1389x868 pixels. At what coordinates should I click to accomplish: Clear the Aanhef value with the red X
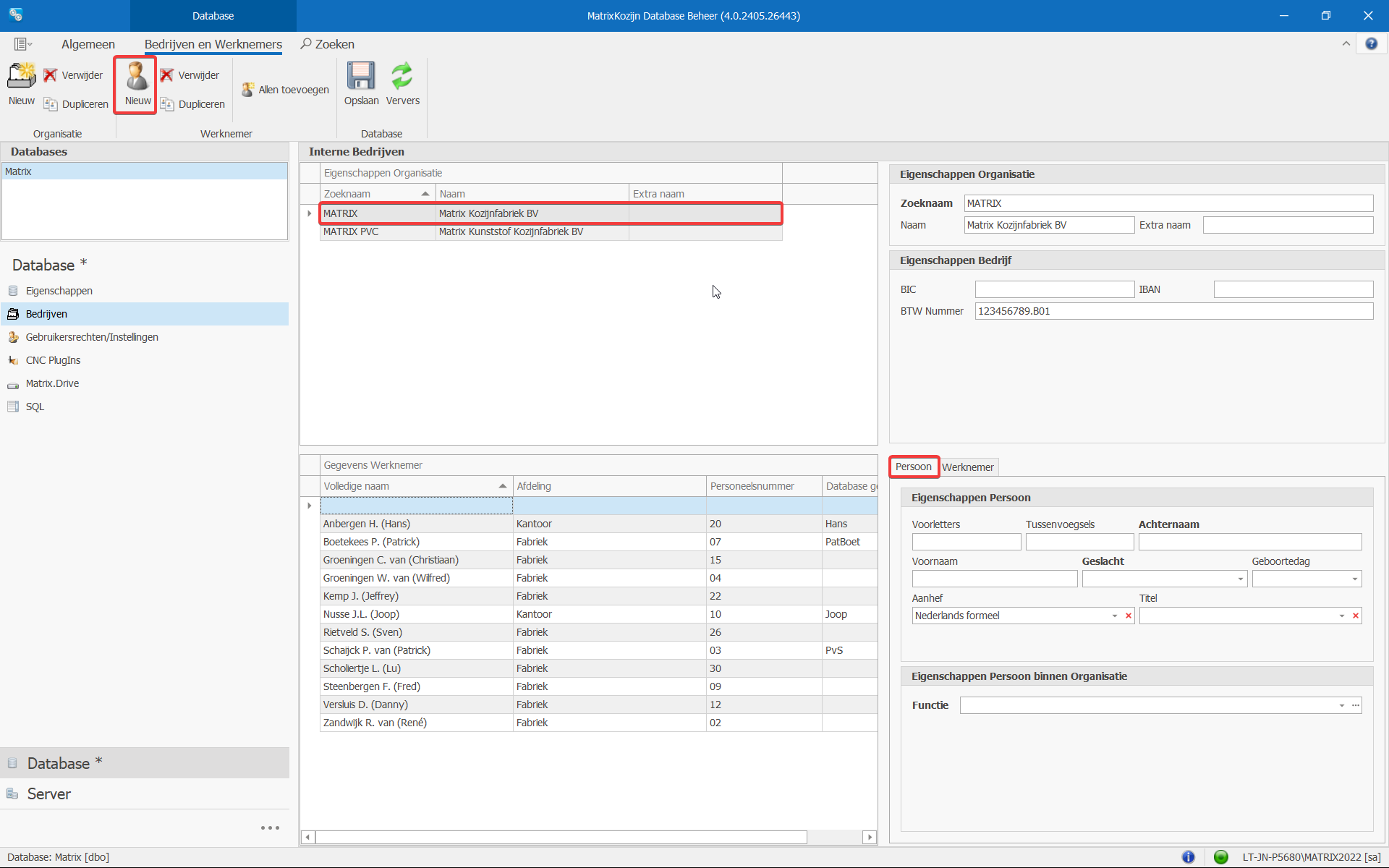[x=1129, y=616]
